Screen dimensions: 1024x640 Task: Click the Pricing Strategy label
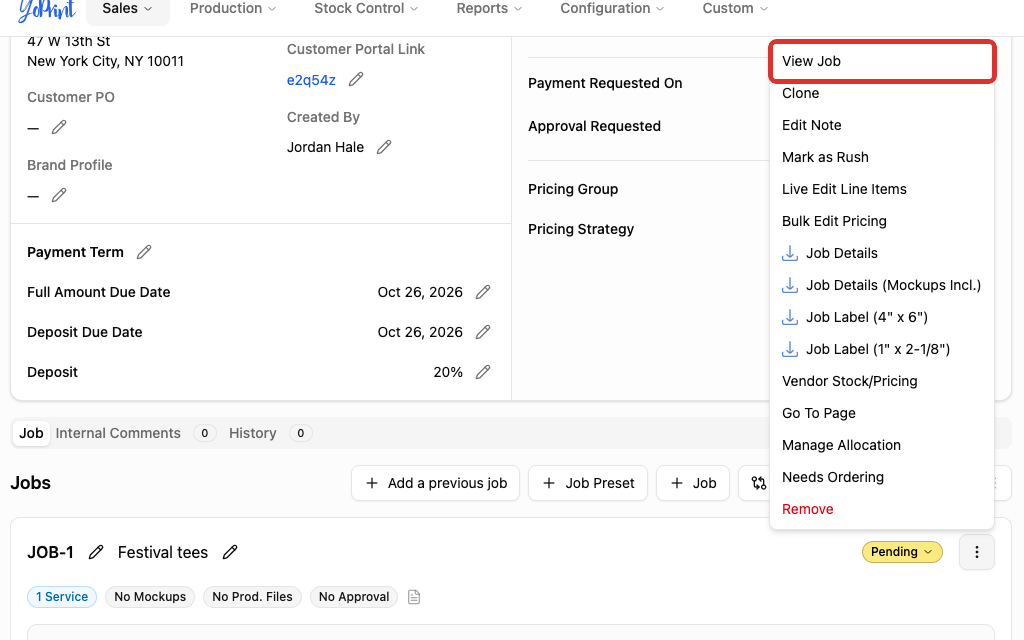click(x=581, y=229)
